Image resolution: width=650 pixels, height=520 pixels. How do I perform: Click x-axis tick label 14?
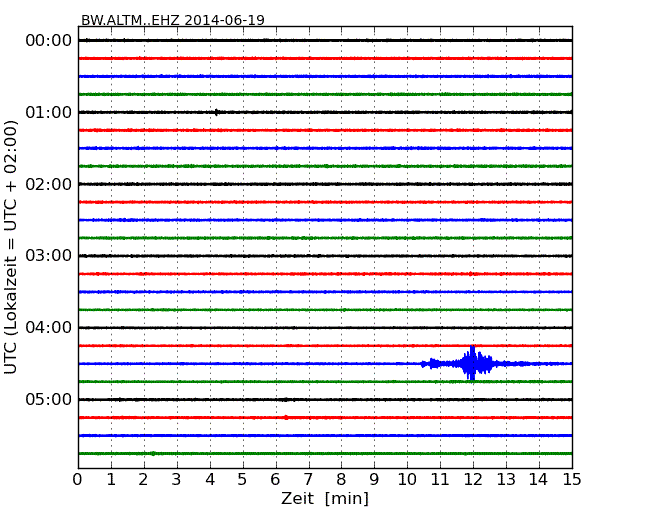(x=538, y=480)
